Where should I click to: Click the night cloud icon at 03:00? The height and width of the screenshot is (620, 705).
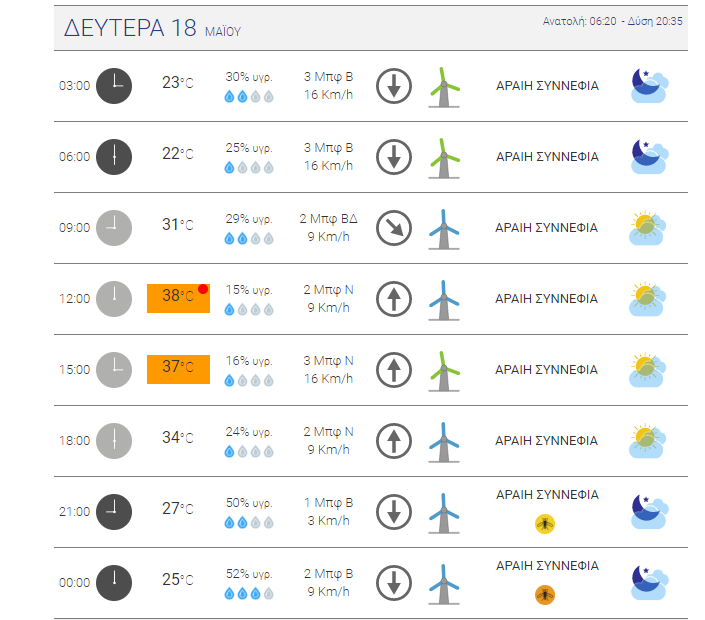pyautogui.click(x=649, y=85)
